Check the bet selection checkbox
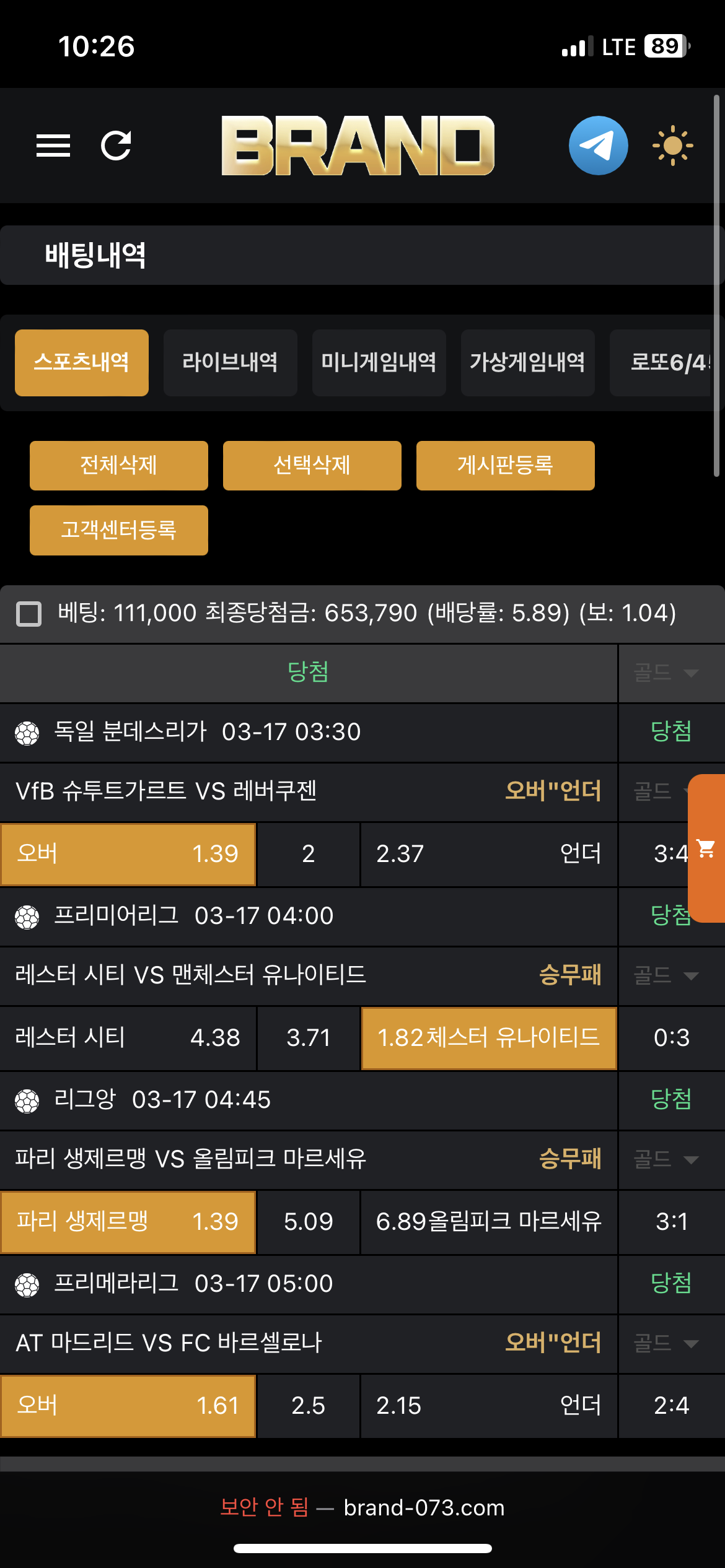The height and width of the screenshot is (1568, 725). point(29,614)
